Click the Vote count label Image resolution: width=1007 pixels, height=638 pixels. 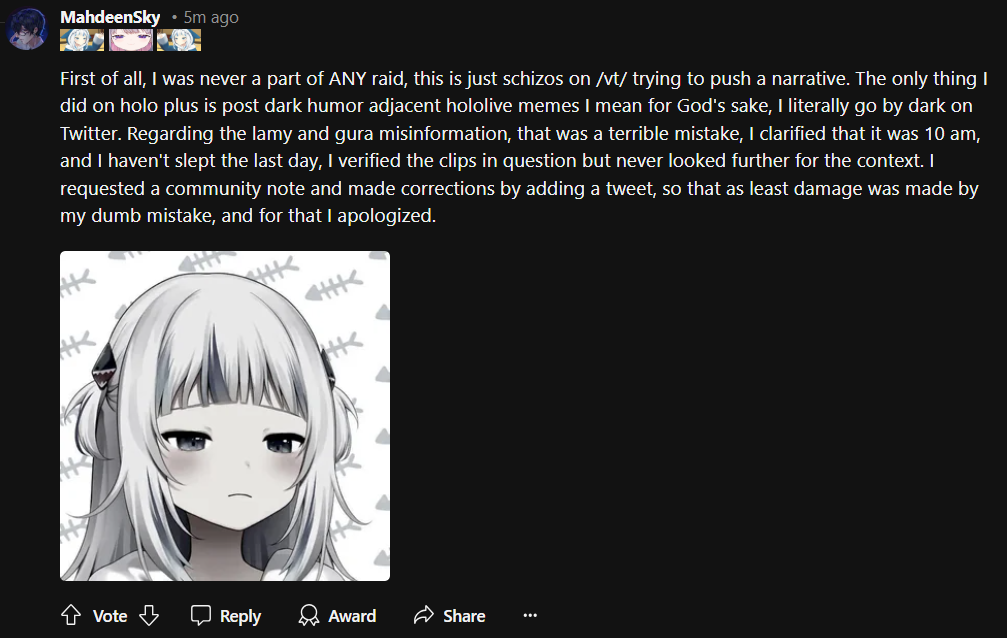point(110,616)
